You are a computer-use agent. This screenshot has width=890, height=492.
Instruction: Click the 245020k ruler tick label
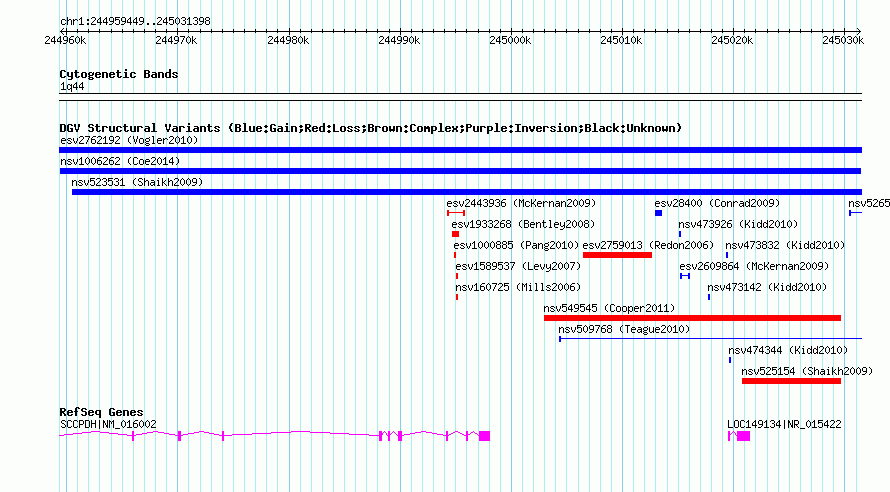[x=732, y=40]
